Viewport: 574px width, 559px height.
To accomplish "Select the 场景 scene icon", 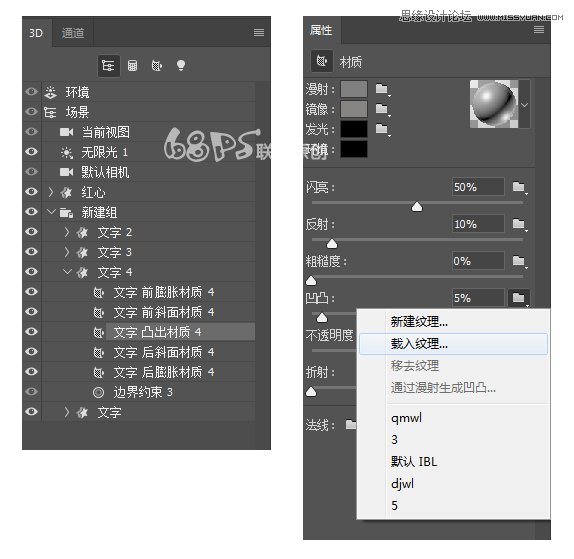I will (x=50, y=112).
